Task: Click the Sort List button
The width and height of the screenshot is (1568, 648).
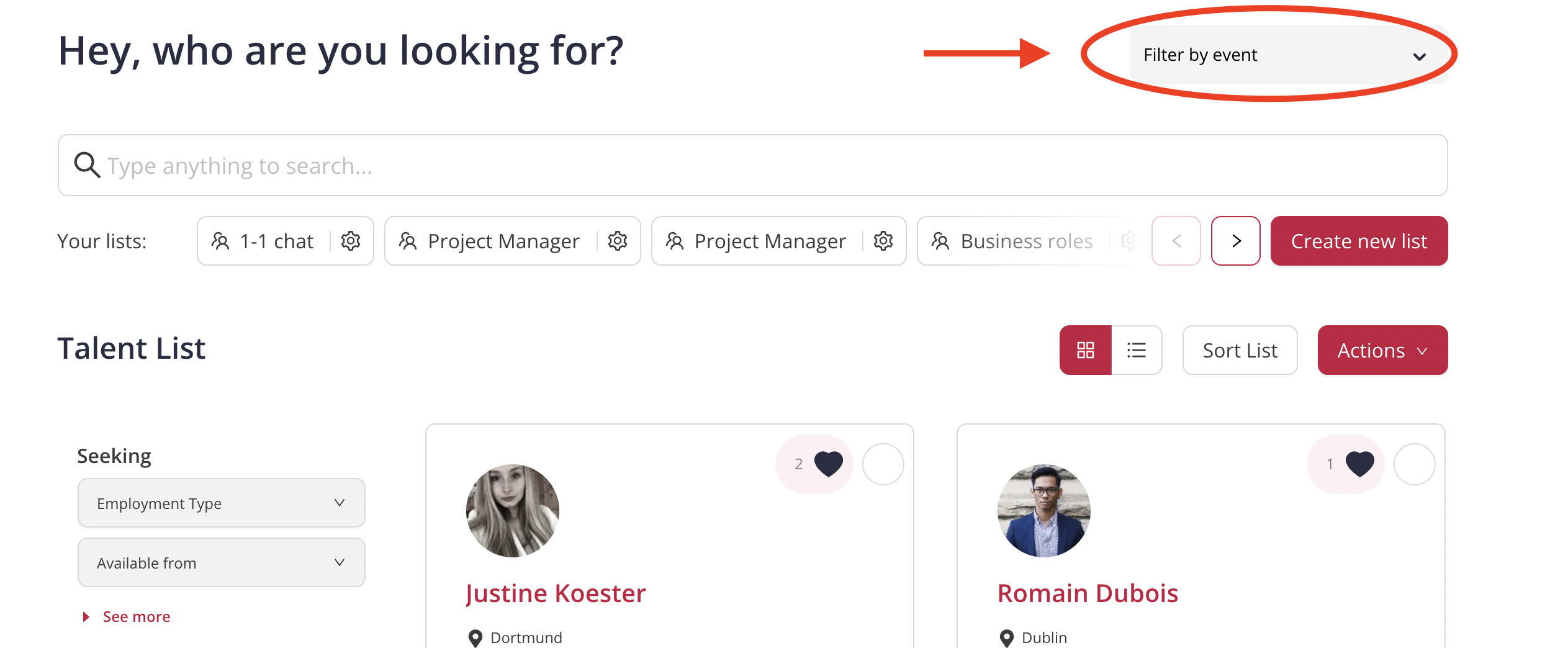Action: [x=1240, y=350]
